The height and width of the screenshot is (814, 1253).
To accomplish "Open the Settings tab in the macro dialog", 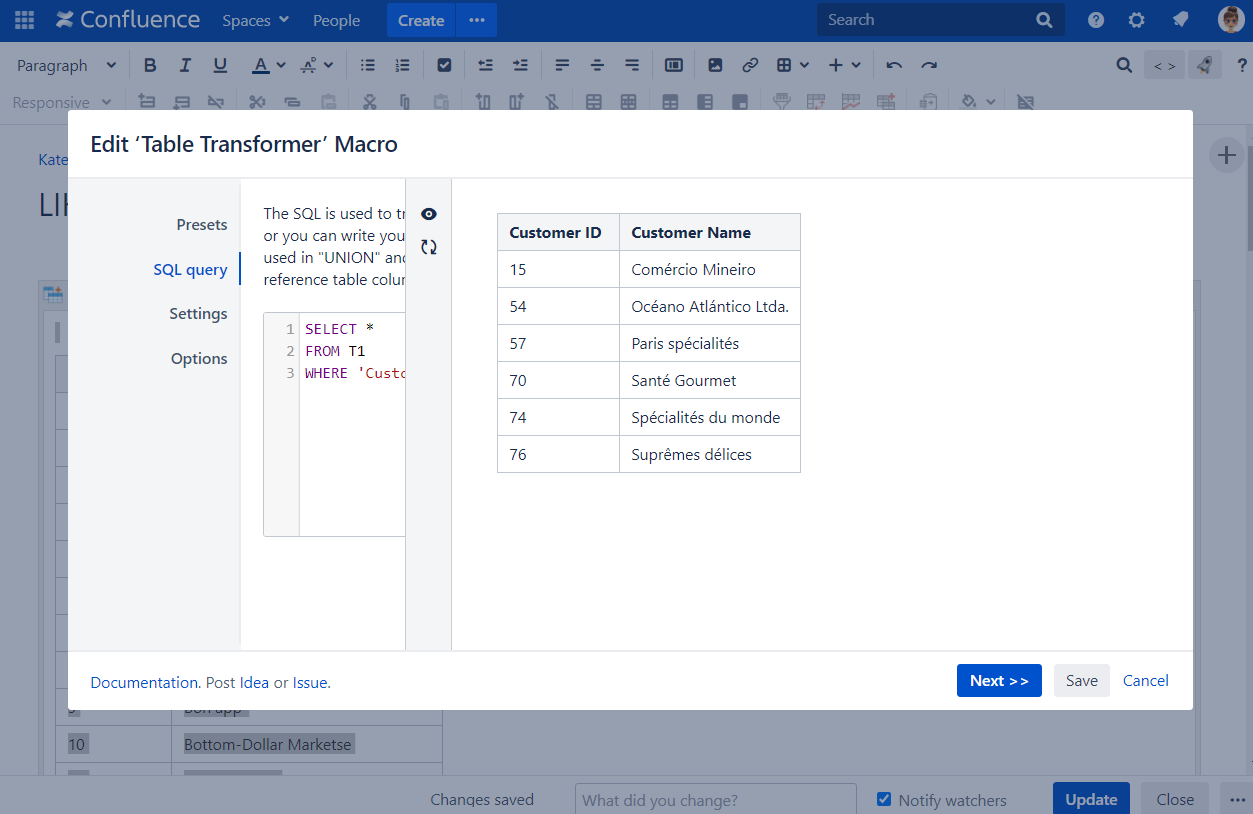I will [198, 314].
